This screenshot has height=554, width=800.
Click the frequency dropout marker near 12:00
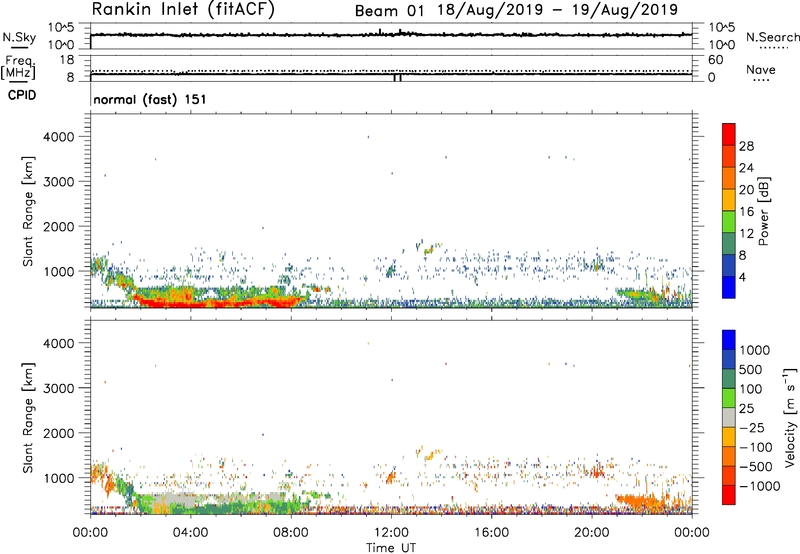point(397,78)
